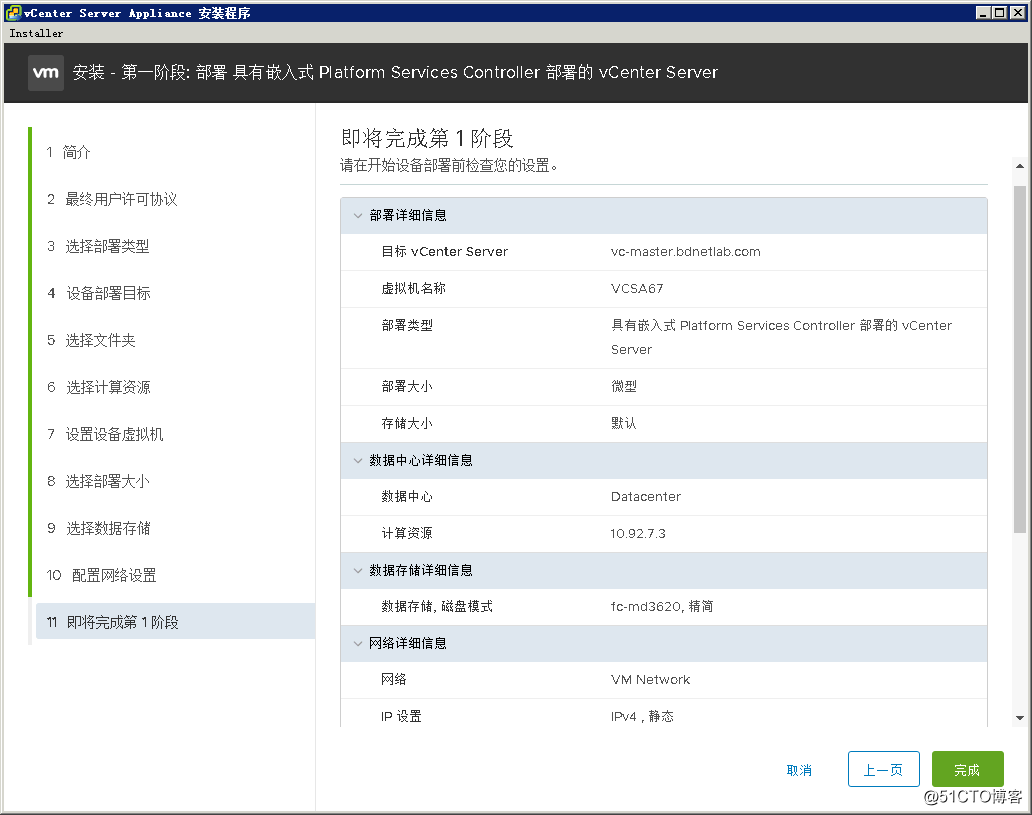Viewport: 1032px width, 815px height.
Task: Collapse the 数据中心详细信息 section chevron
Action: pos(358,460)
